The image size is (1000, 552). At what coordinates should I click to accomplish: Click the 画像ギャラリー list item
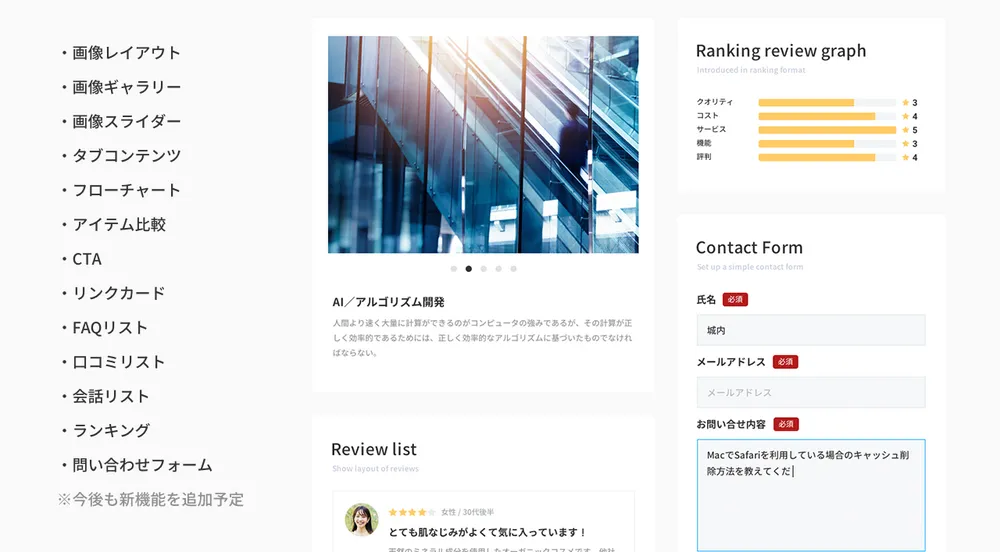click(121, 87)
